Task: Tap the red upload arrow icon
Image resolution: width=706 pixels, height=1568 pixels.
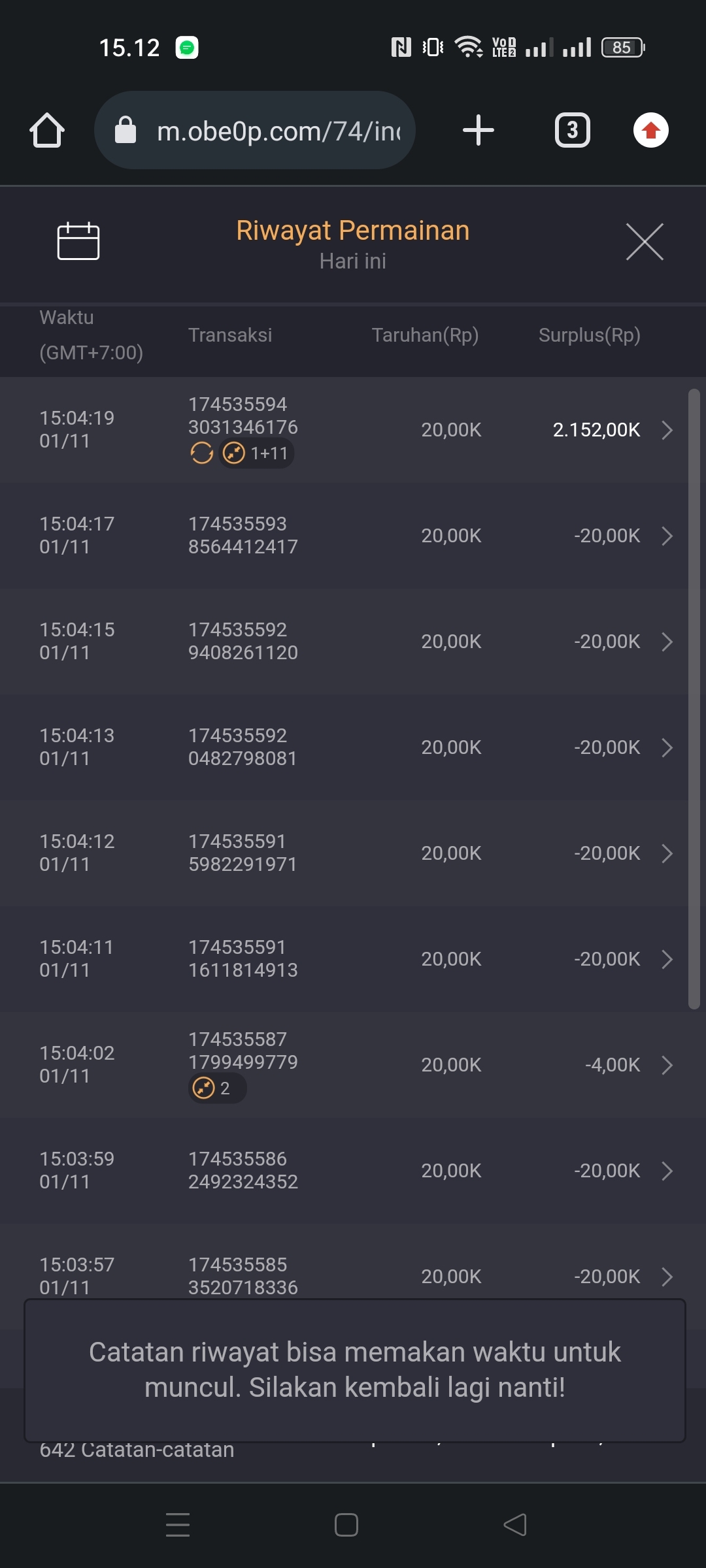Action: coord(651,130)
